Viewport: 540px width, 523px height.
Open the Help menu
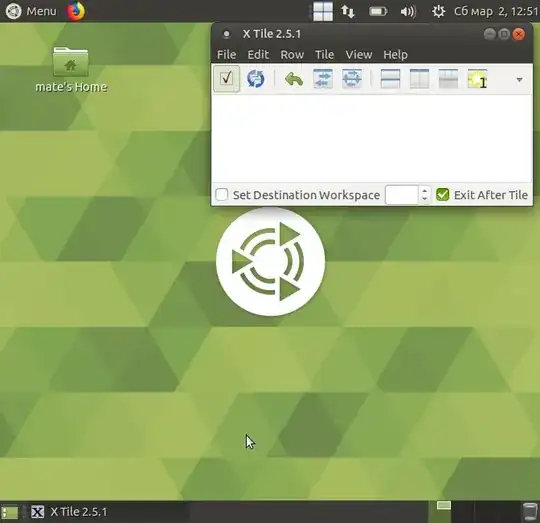tap(395, 54)
